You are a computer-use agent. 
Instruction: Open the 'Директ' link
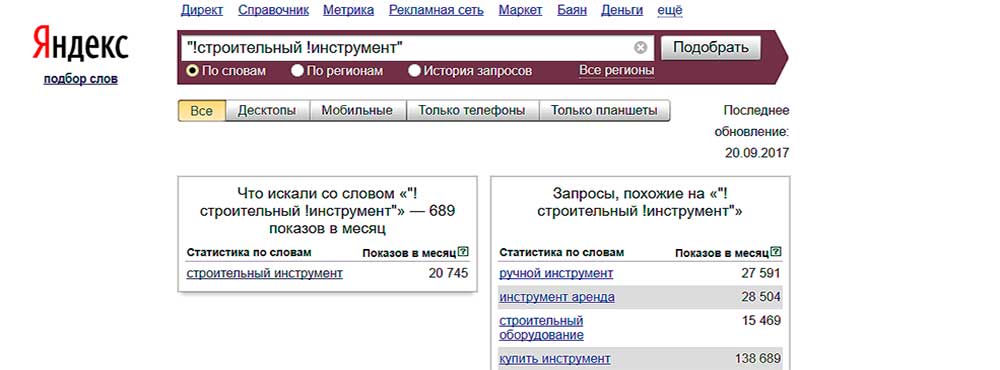(202, 10)
